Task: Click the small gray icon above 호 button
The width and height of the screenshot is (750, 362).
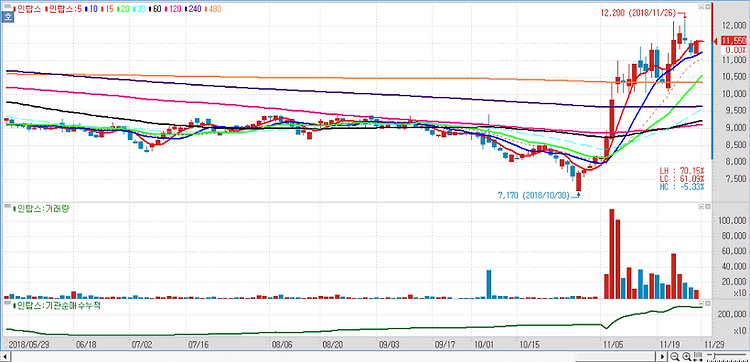Action: tap(7, 6)
